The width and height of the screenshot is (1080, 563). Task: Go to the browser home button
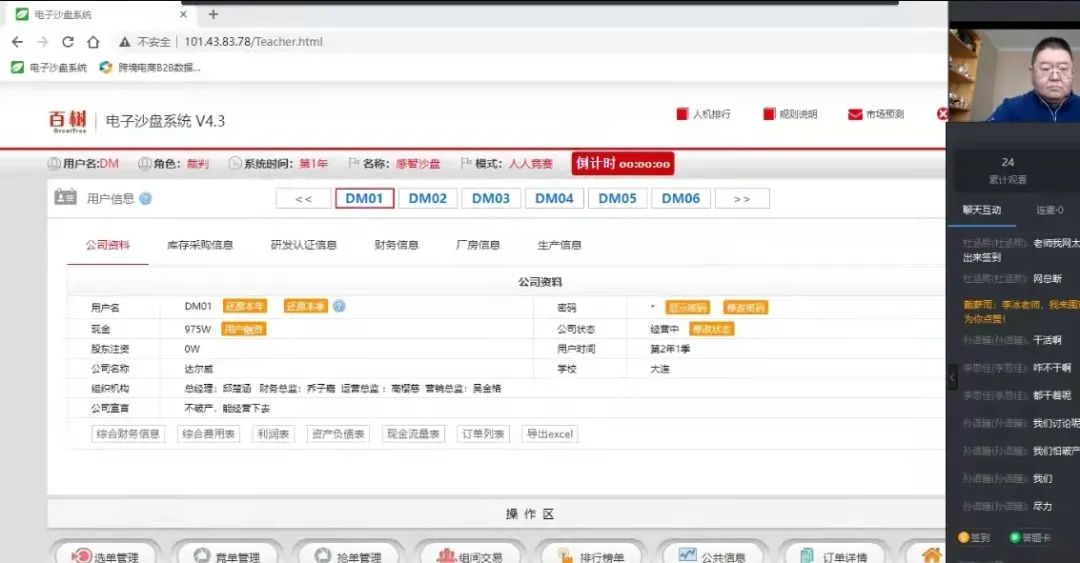[x=93, y=42]
